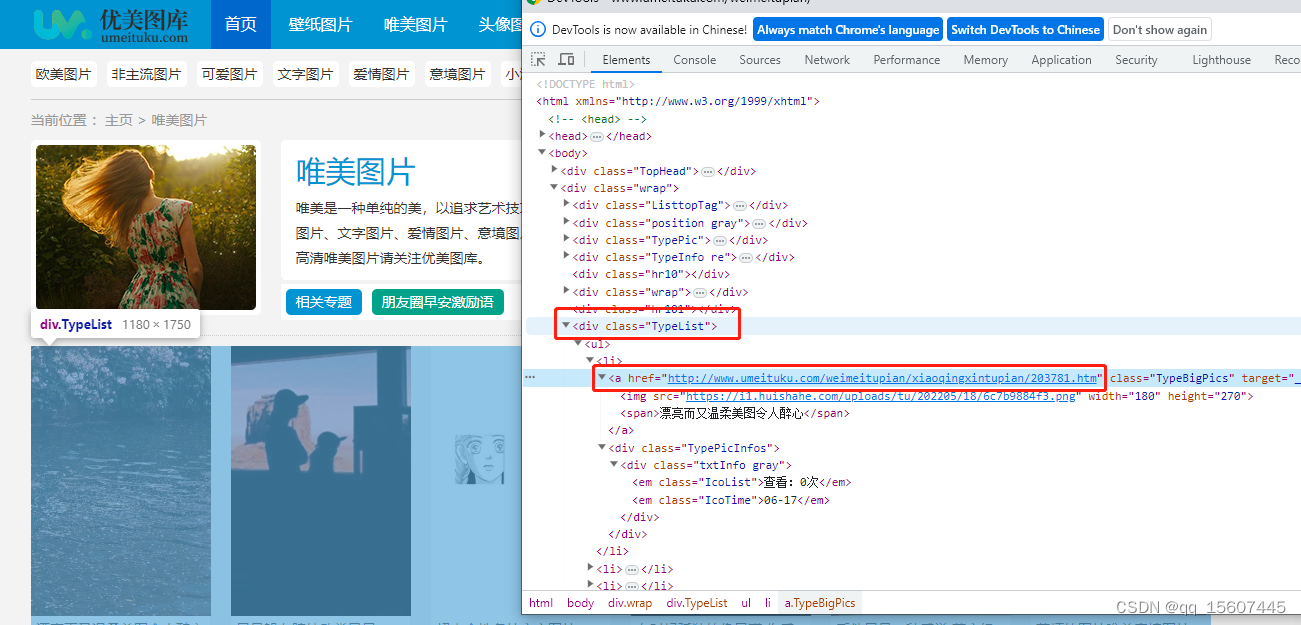Click the umeituku.com site logo

110,24
